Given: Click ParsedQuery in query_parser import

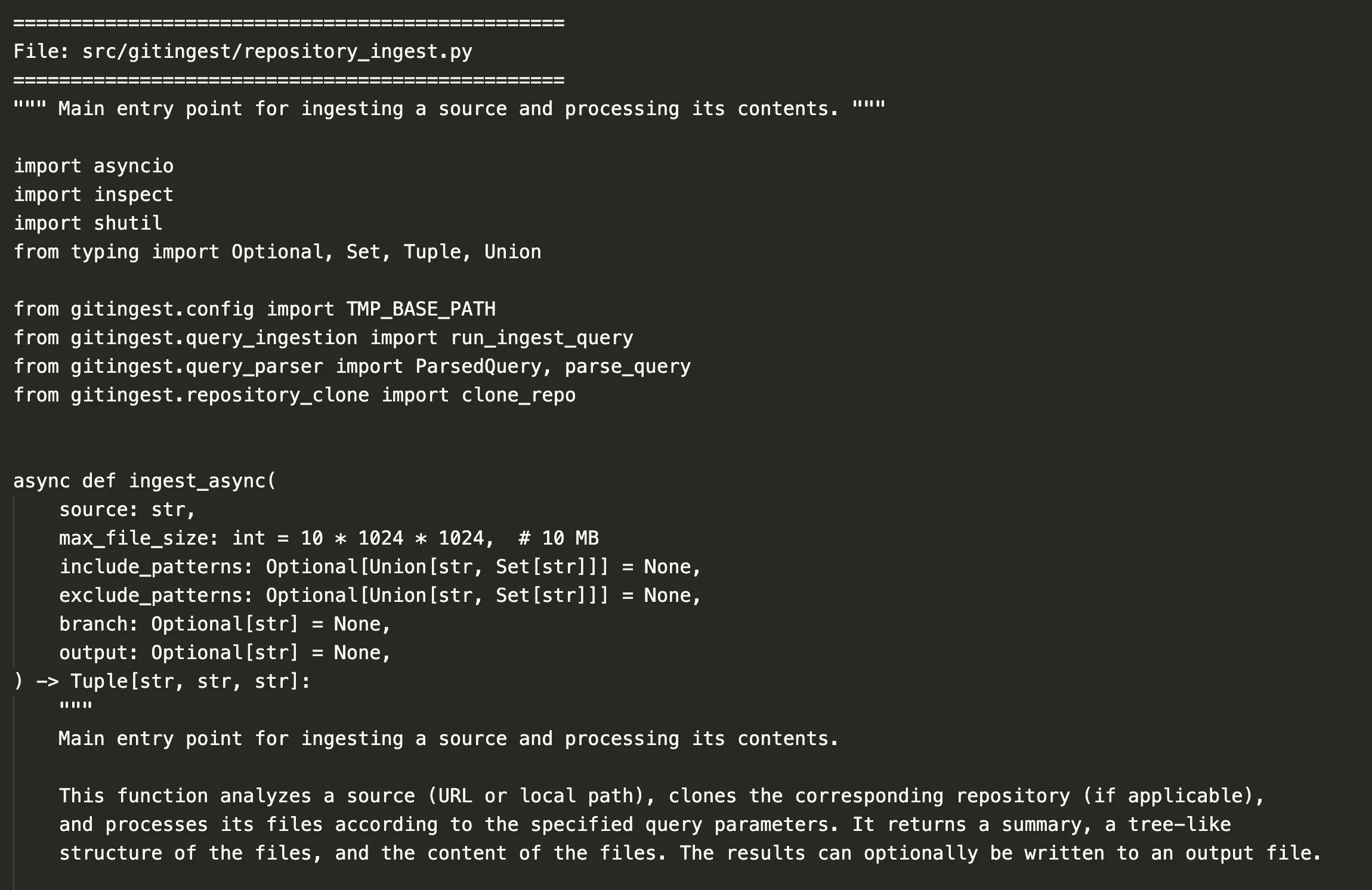Looking at the screenshot, I should click(478, 366).
